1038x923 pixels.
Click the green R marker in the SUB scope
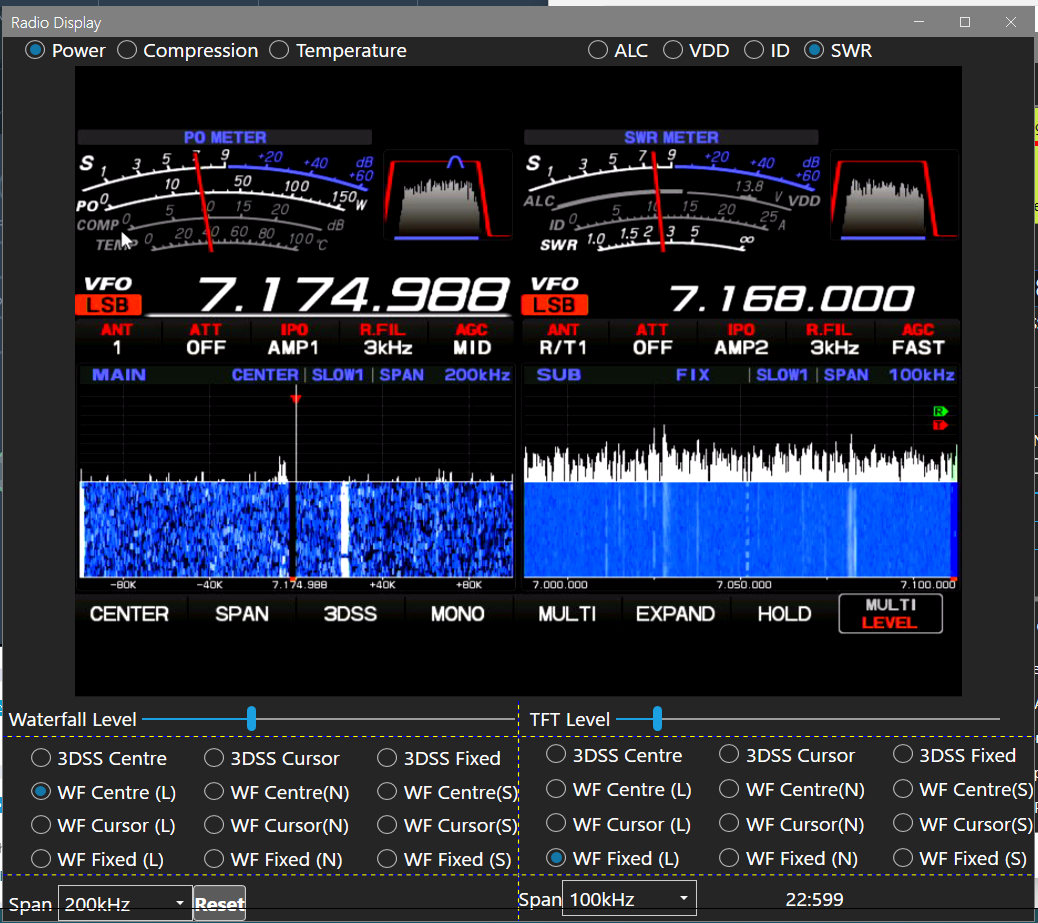pyautogui.click(x=940, y=411)
